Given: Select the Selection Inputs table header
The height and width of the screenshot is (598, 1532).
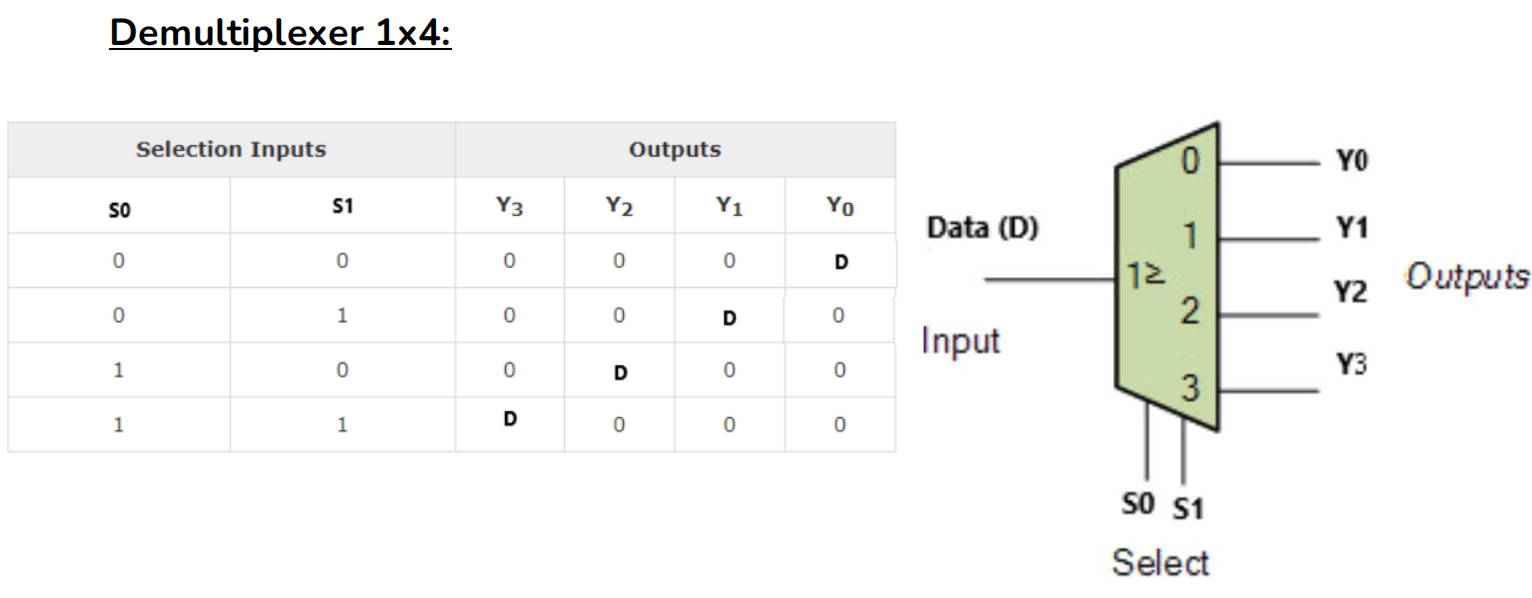Looking at the screenshot, I should 231,150.
